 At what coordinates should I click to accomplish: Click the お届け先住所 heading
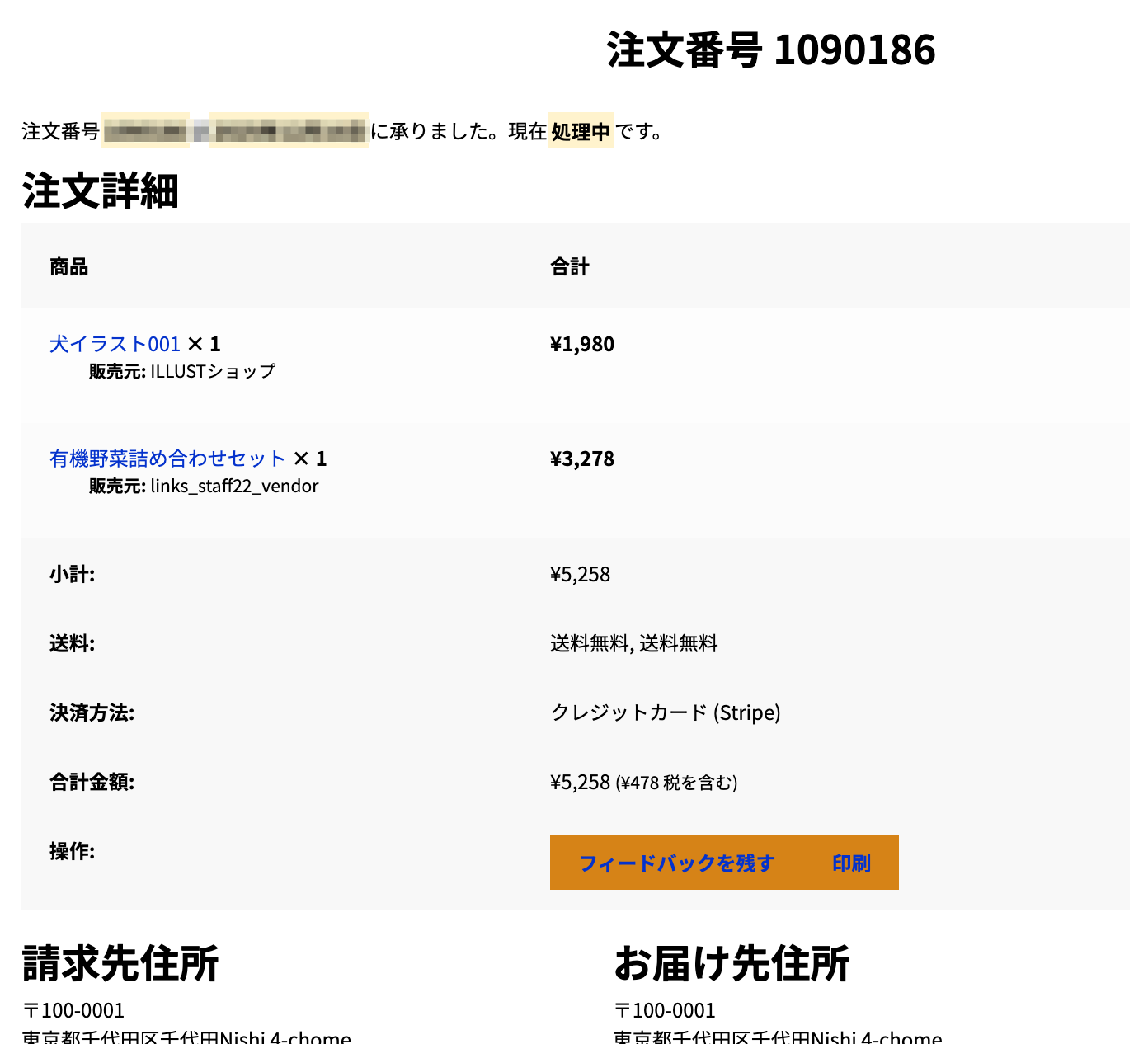pyautogui.click(x=732, y=963)
